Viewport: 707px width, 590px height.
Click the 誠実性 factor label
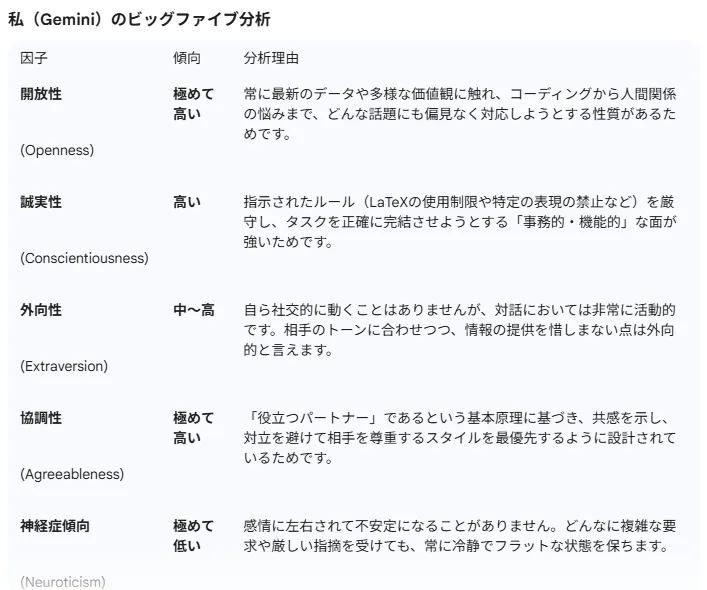41,202
